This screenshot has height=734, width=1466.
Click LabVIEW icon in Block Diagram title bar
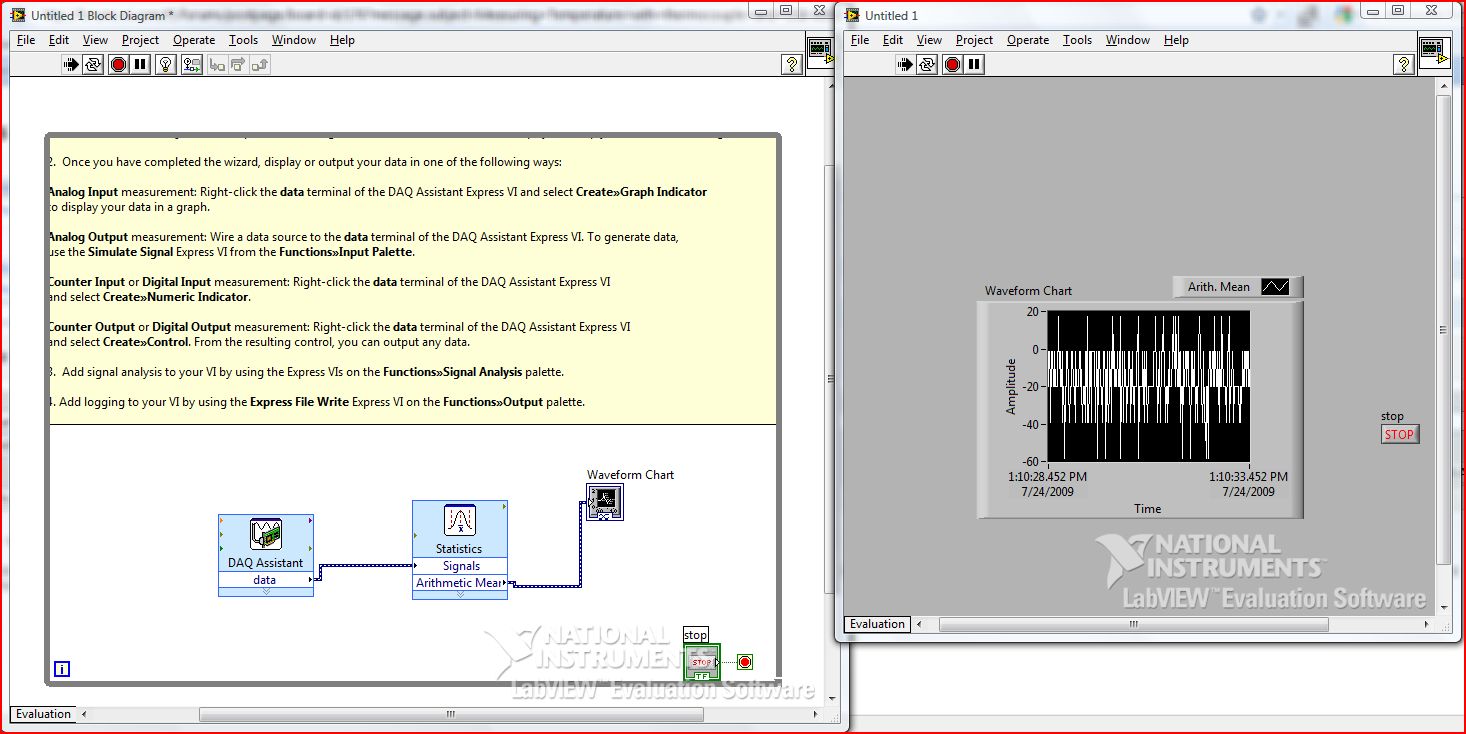click(17, 15)
